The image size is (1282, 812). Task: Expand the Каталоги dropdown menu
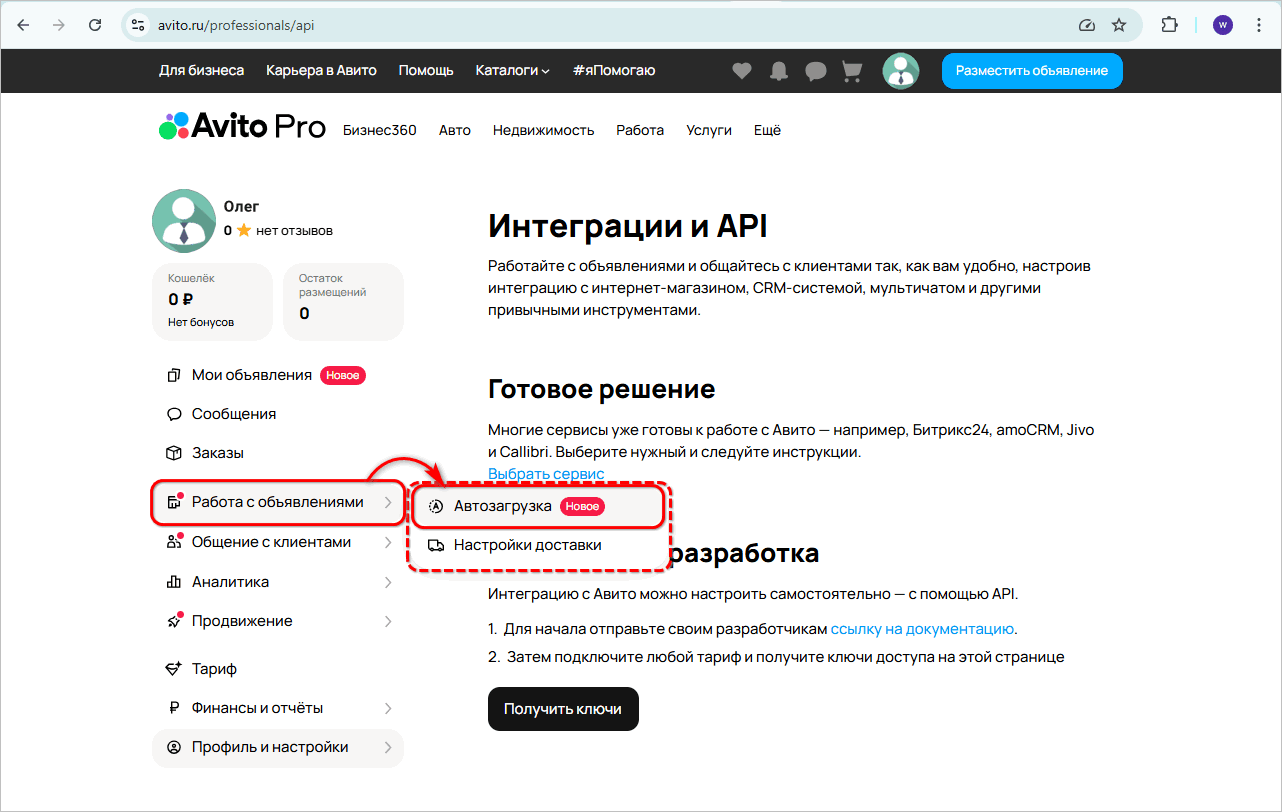513,71
